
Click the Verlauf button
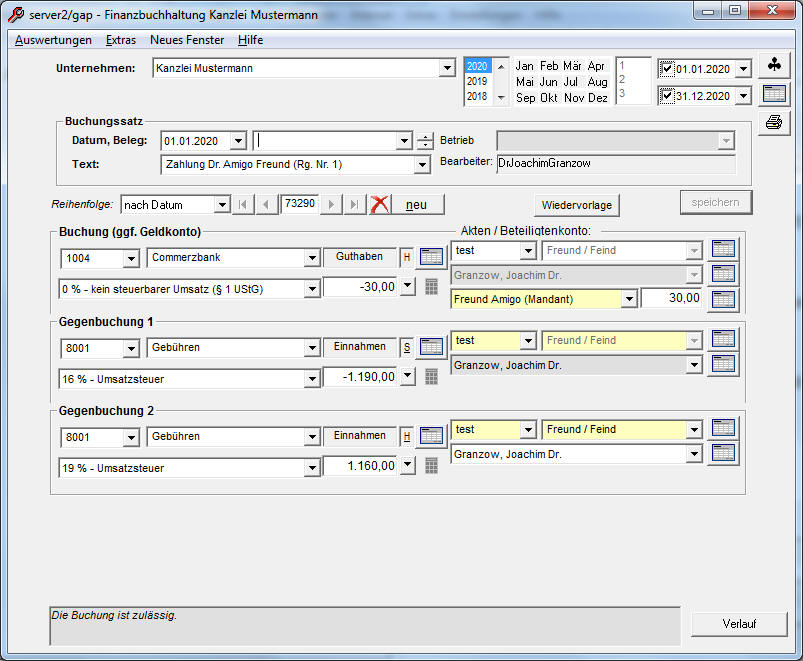pos(739,624)
